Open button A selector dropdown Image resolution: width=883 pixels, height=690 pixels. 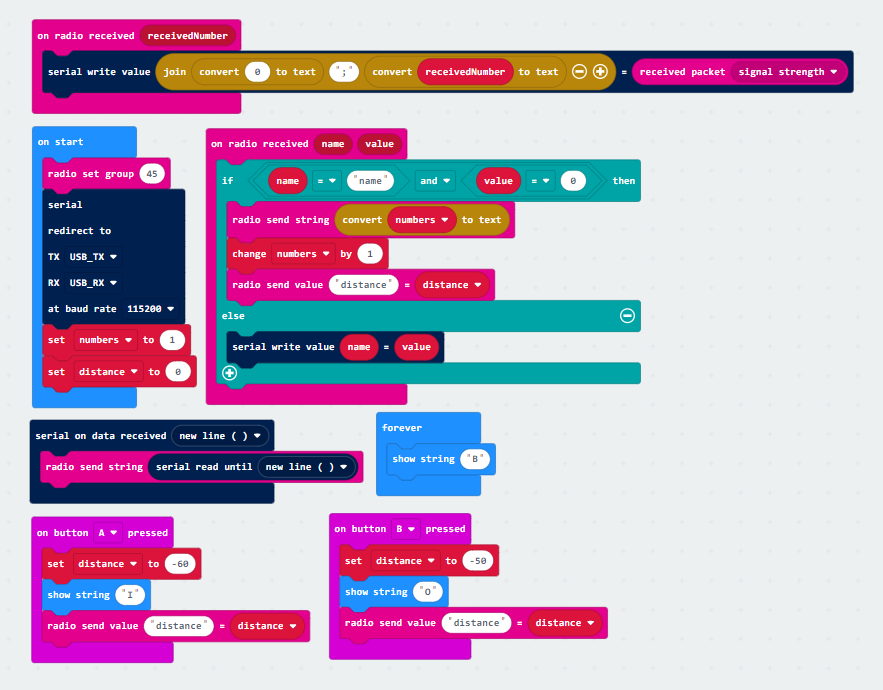[x=107, y=532]
